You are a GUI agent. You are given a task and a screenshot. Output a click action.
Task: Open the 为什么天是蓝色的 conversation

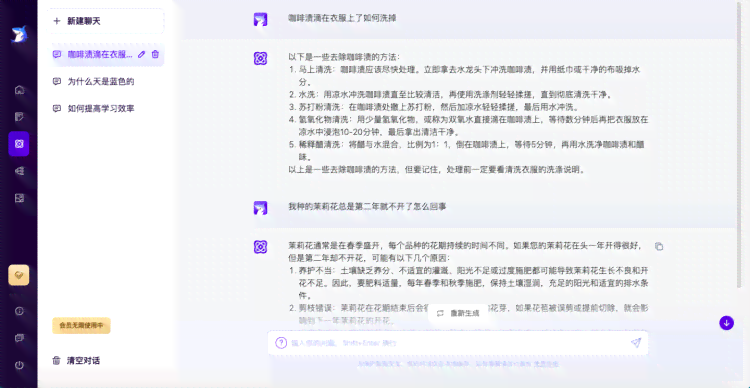click(x=101, y=81)
